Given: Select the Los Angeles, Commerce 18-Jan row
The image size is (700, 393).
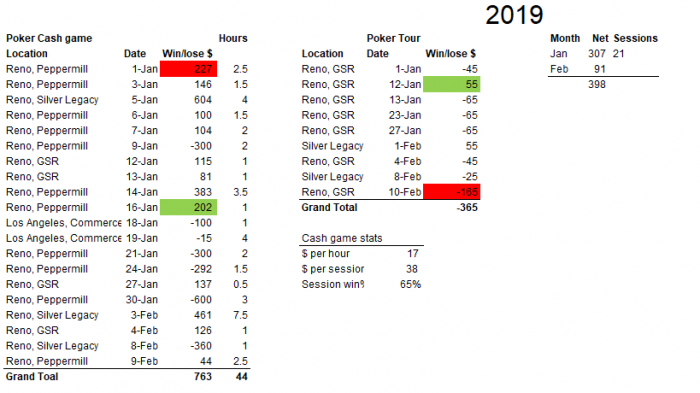Looking at the screenshot, I should click(127, 223).
